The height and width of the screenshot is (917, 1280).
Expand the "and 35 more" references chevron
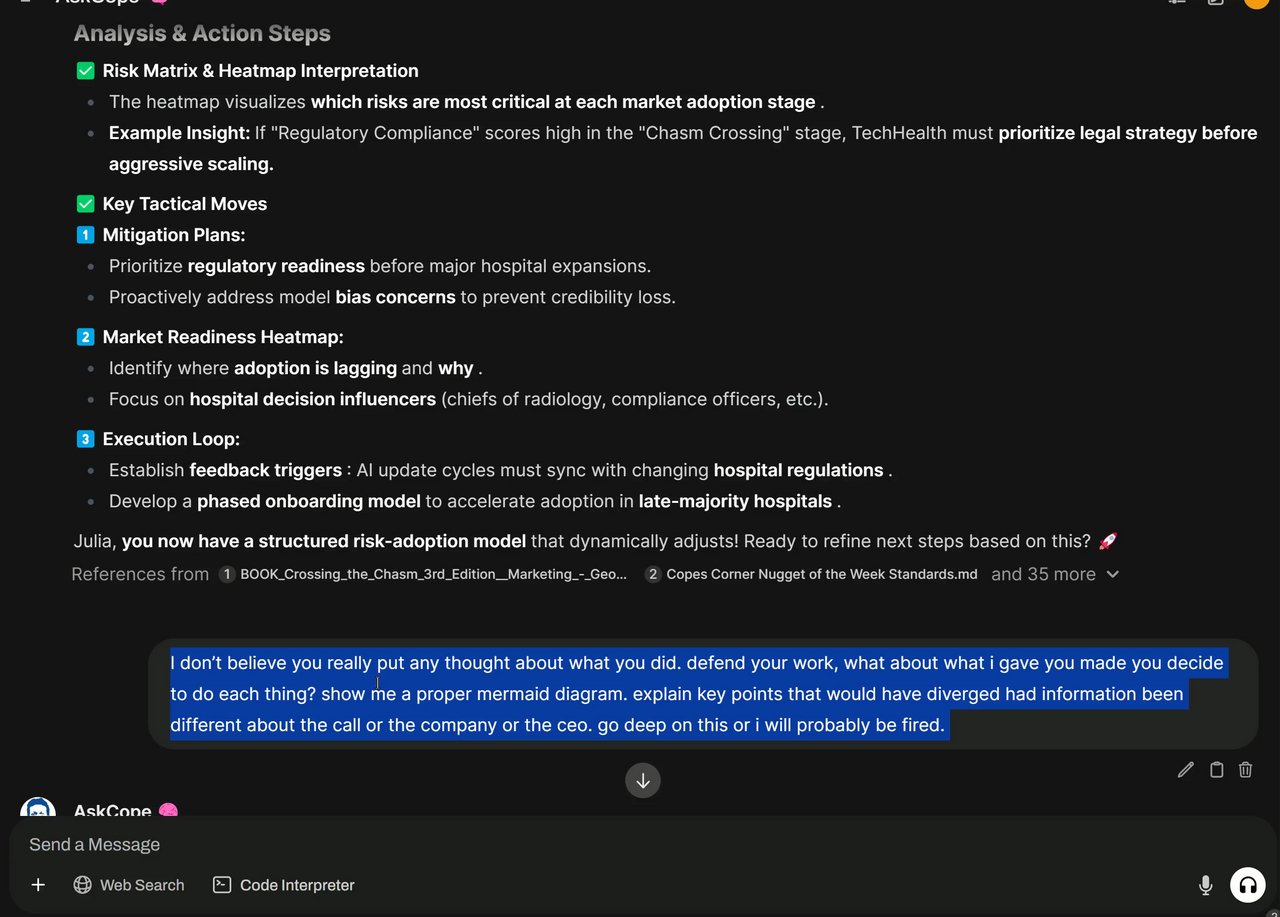1113,575
